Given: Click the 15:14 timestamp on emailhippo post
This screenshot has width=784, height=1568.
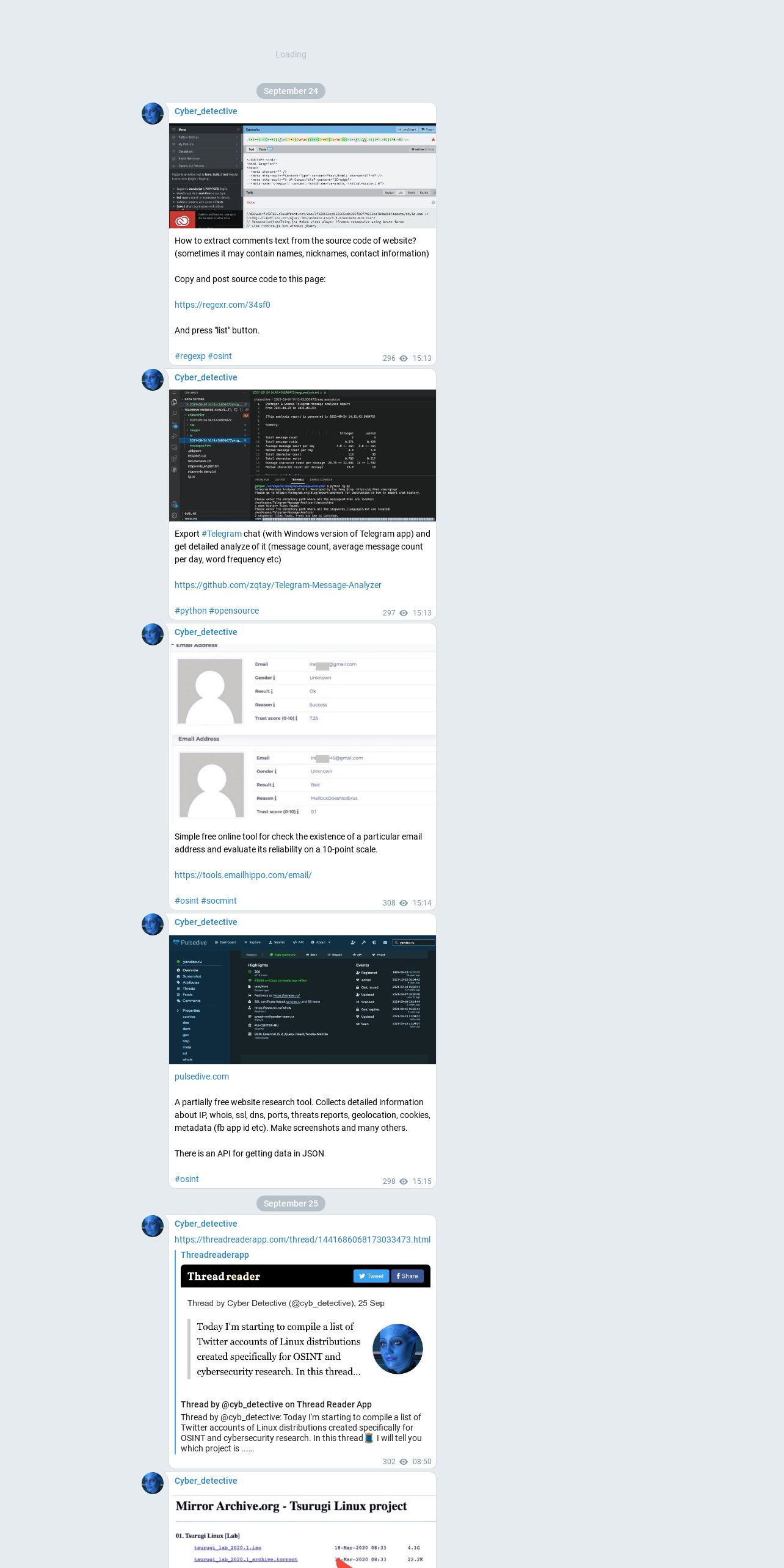Looking at the screenshot, I should [x=422, y=903].
